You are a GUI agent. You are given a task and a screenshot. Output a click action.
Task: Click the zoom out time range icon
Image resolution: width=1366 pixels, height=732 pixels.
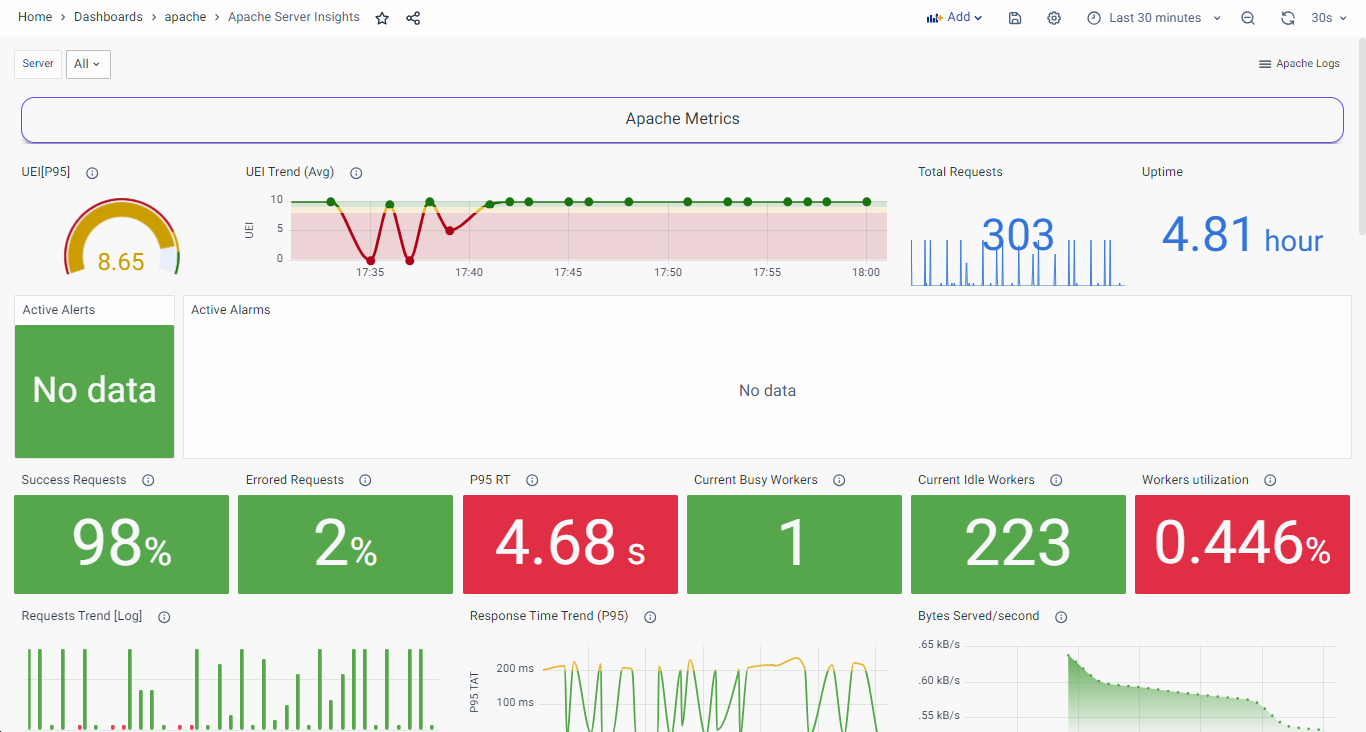coord(1248,18)
